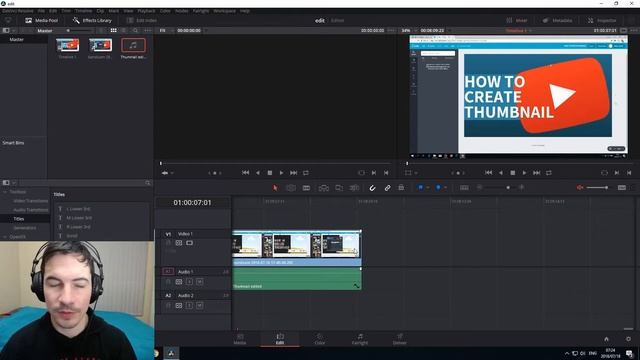Adjust the timeline volume slider
Viewport: 640px width, 360px height.
(x=598, y=187)
